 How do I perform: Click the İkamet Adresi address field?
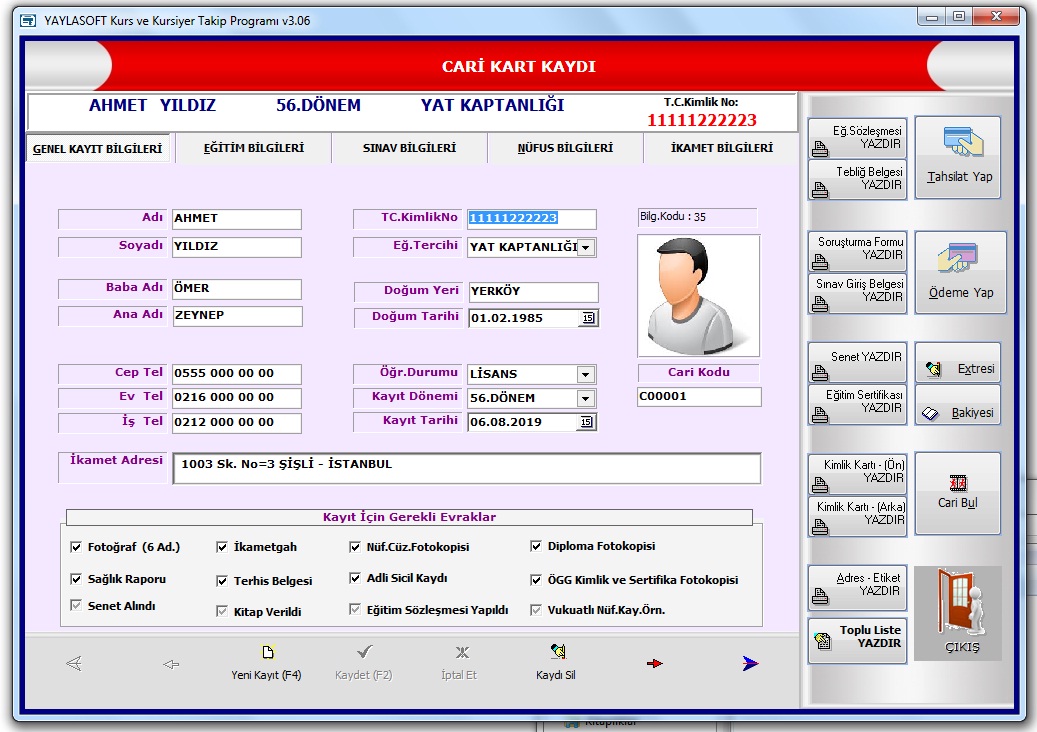pyautogui.click(x=467, y=468)
